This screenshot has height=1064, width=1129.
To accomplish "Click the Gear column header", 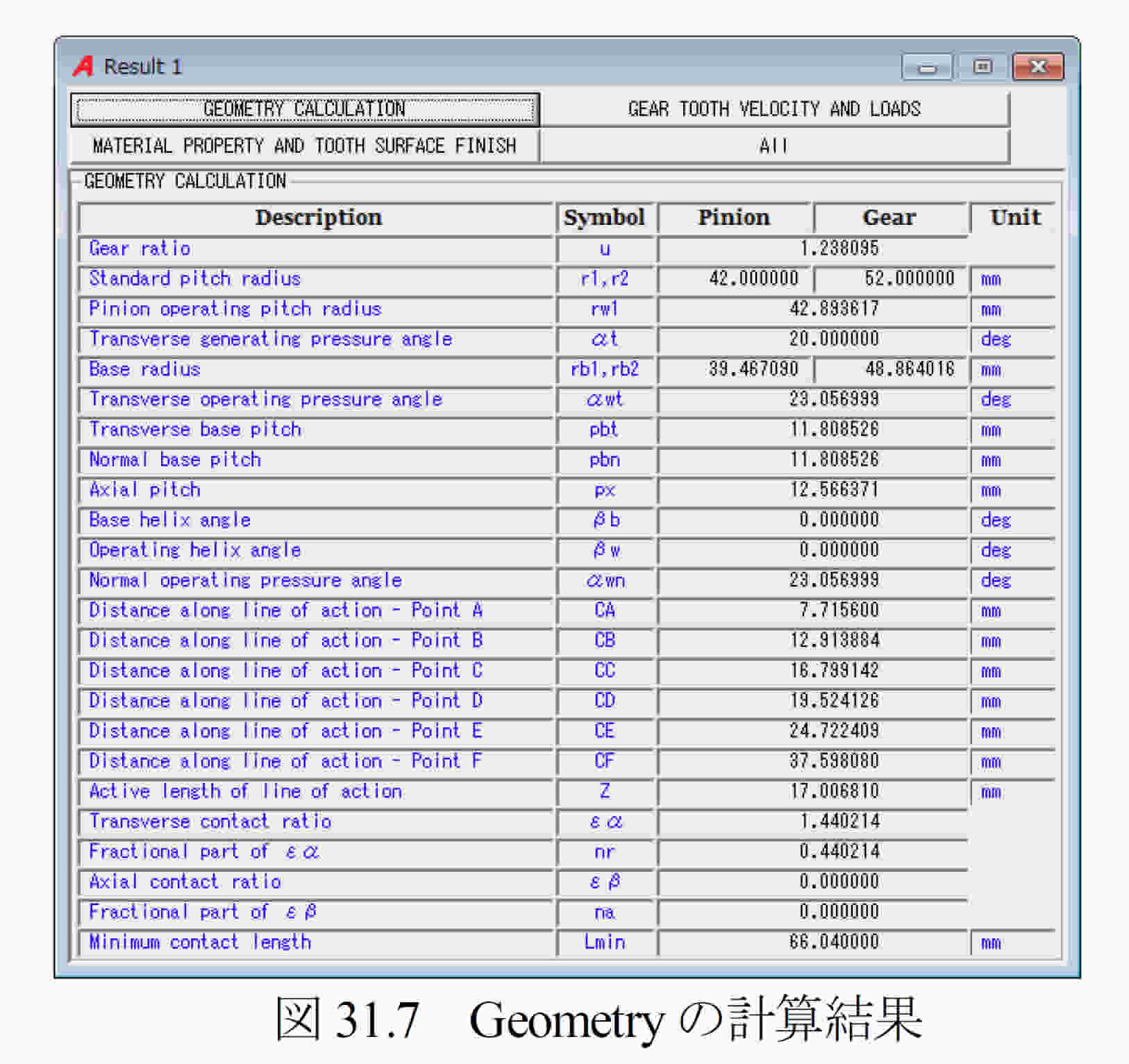I will tap(890, 218).
